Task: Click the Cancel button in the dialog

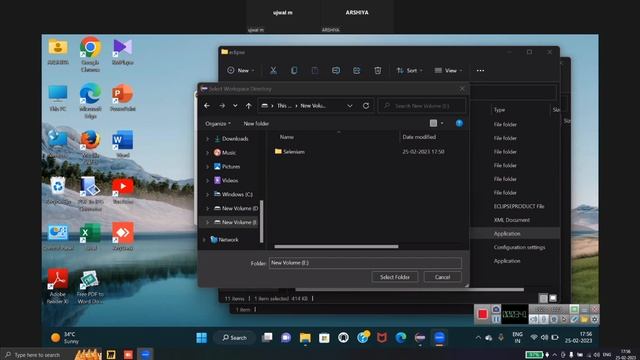Action: 442,277
